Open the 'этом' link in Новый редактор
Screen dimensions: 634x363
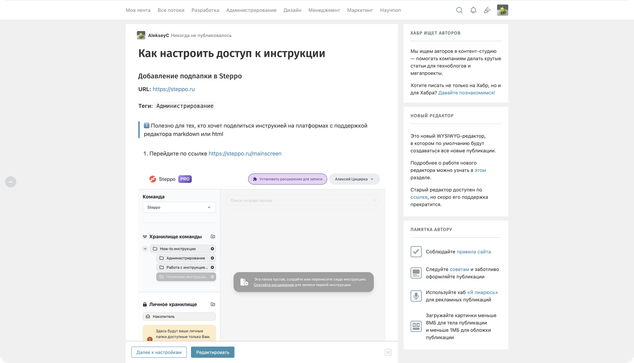pos(480,170)
